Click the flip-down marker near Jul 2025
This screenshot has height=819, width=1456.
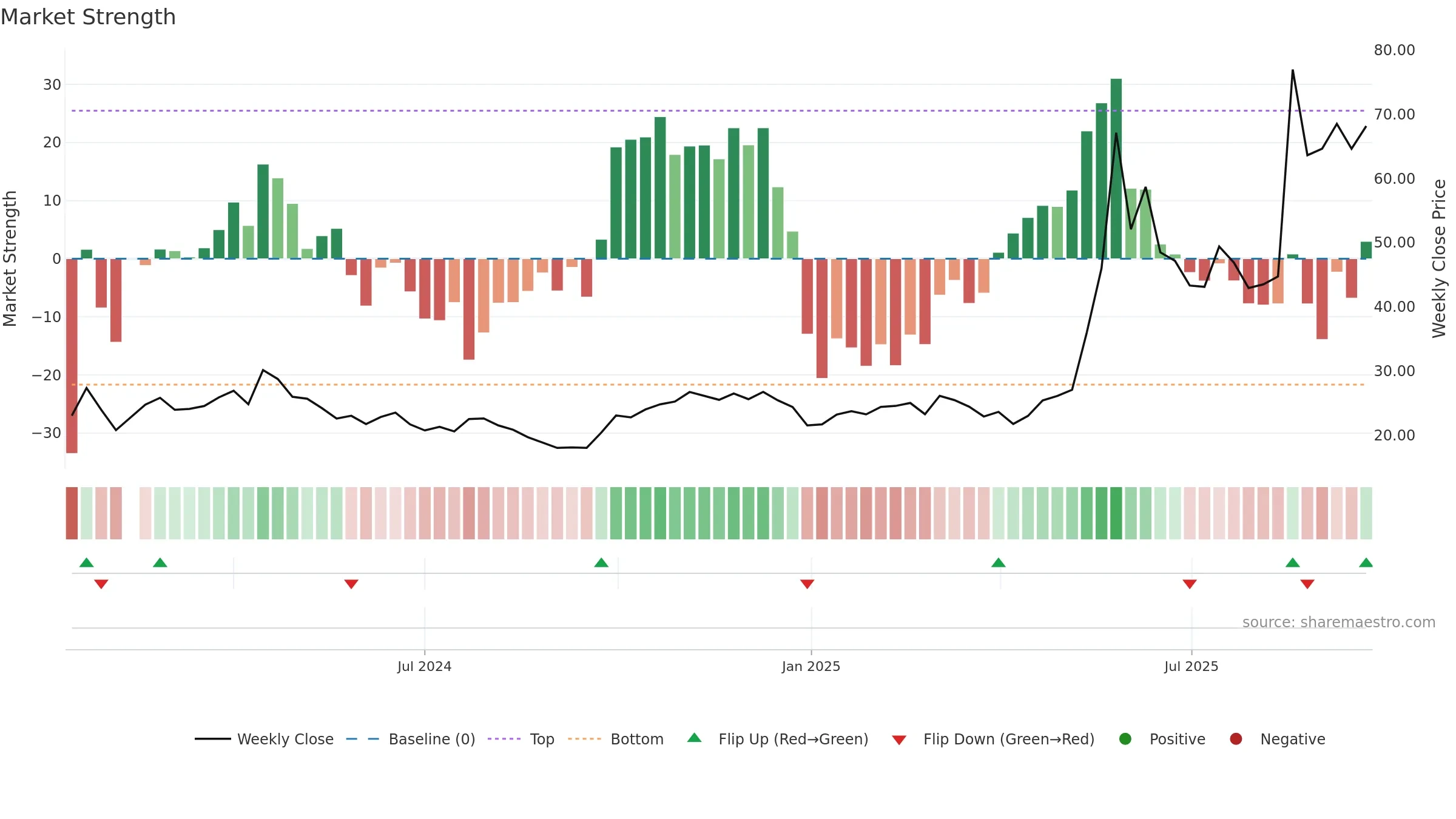point(1190,584)
